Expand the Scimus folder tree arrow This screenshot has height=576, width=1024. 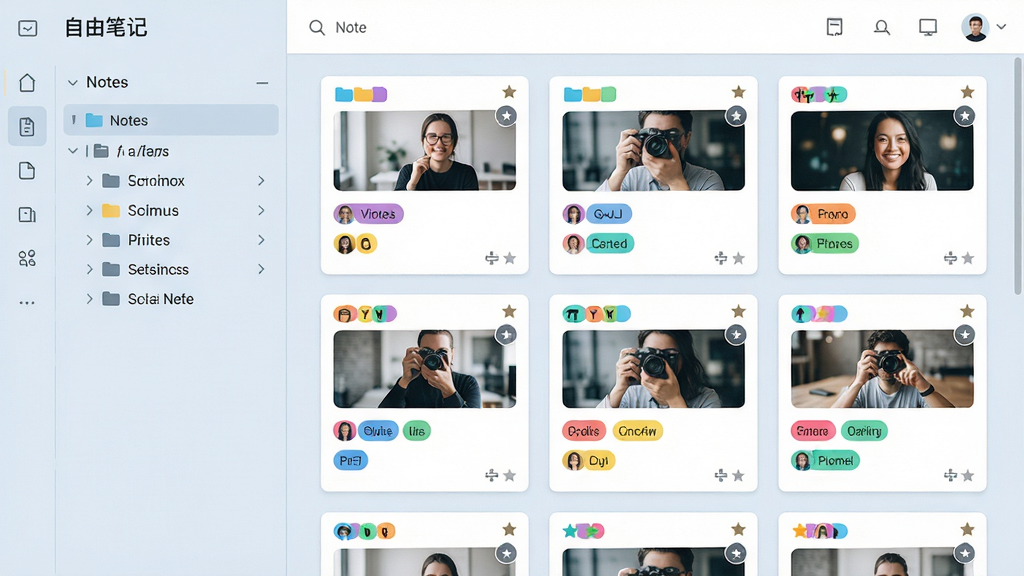pyautogui.click(x=89, y=210)
